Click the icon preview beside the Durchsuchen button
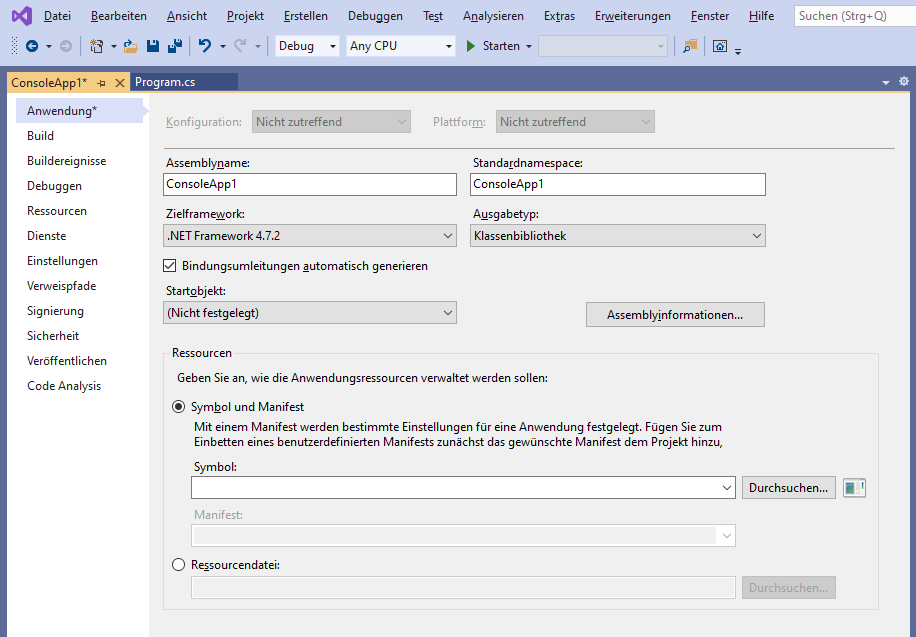The width and height of the screenshot is (916, 637). pos(854,488)
